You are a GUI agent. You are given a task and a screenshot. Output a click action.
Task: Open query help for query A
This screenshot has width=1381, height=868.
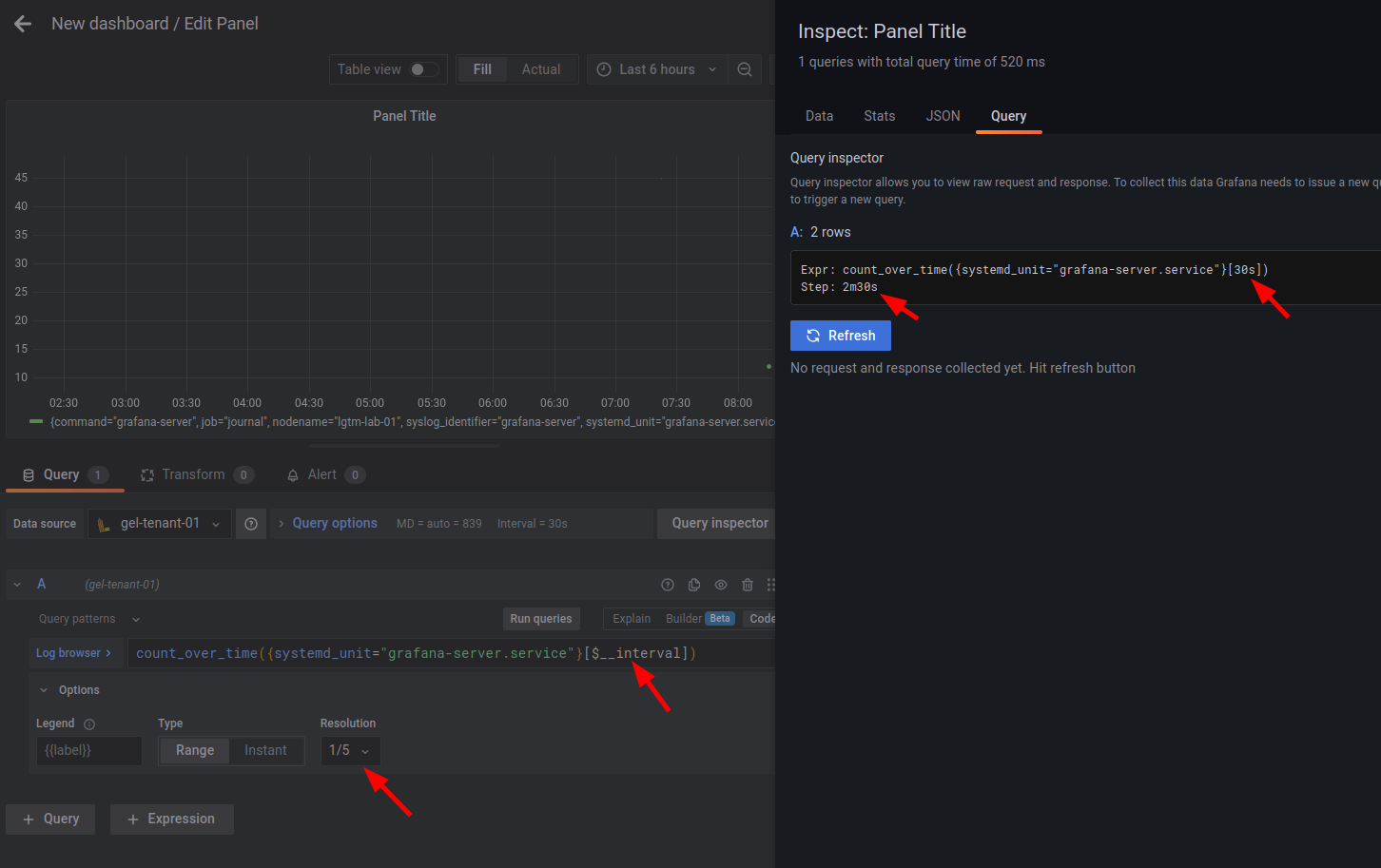click(x=668, y=585)
